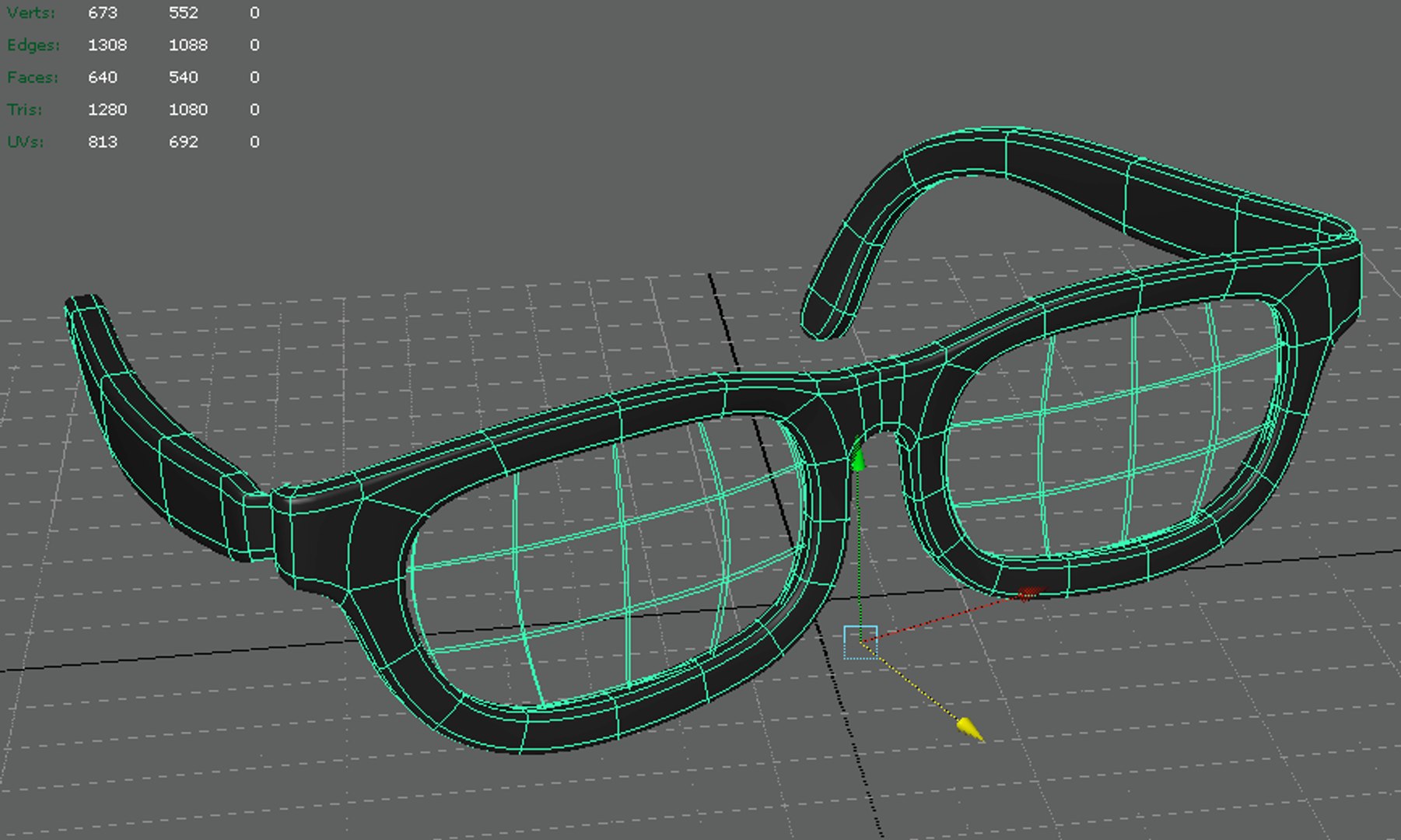1401x840 pixels.
Task: Click the Tris value 1280
Action: point(107,110)
